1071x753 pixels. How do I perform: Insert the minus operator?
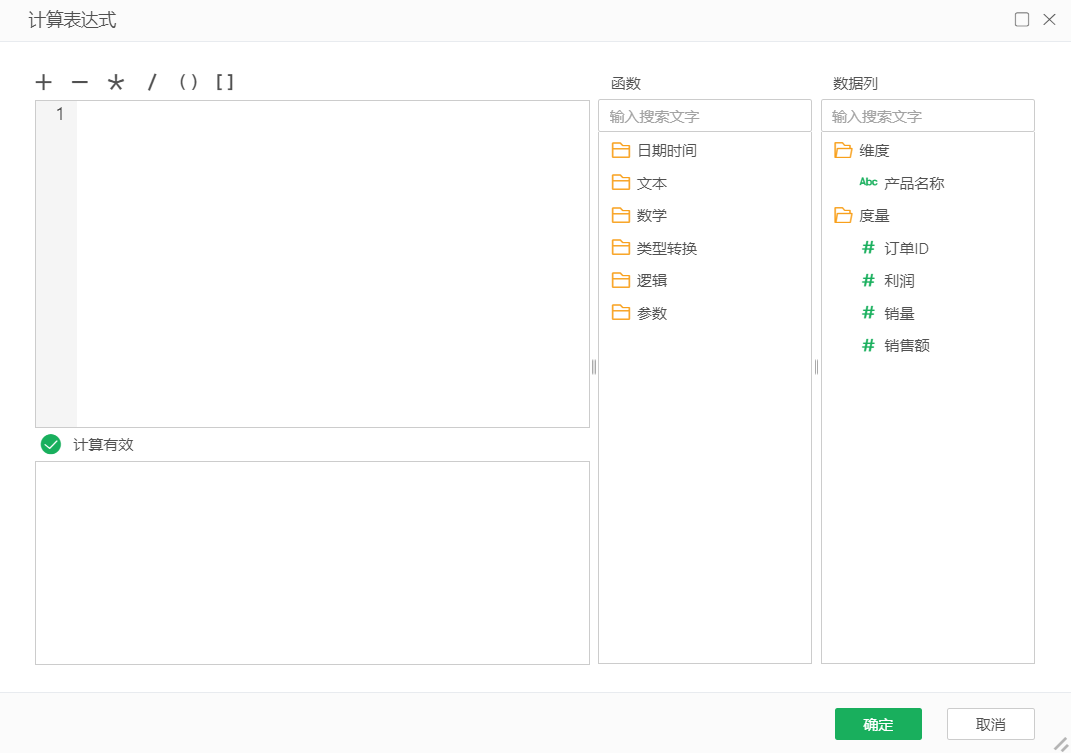pos(80,83)
